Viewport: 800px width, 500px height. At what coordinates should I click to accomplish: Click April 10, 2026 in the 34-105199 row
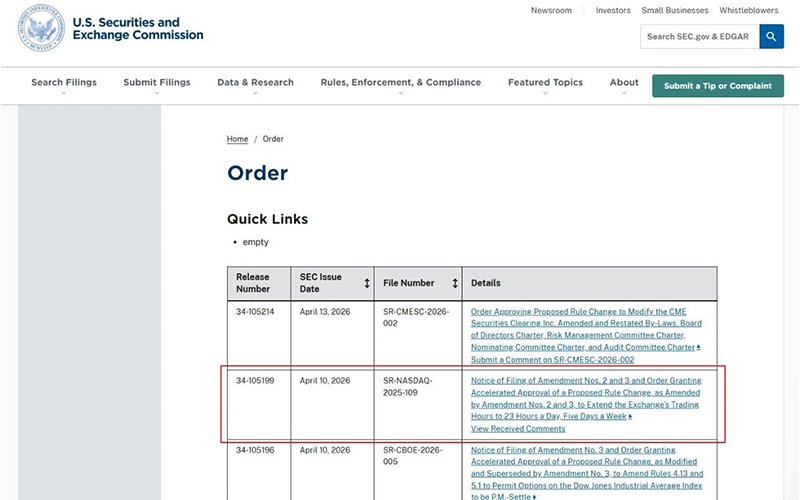(325, 381)
